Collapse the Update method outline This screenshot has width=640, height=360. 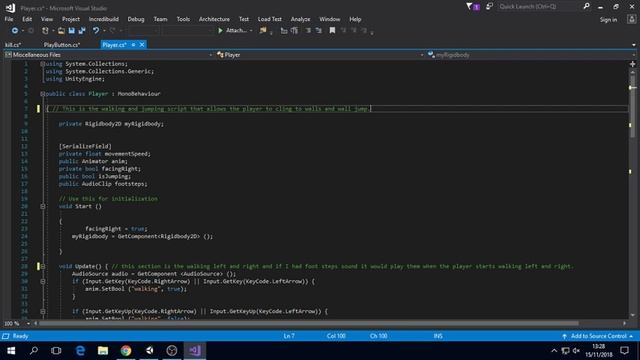tap(42, 267)
